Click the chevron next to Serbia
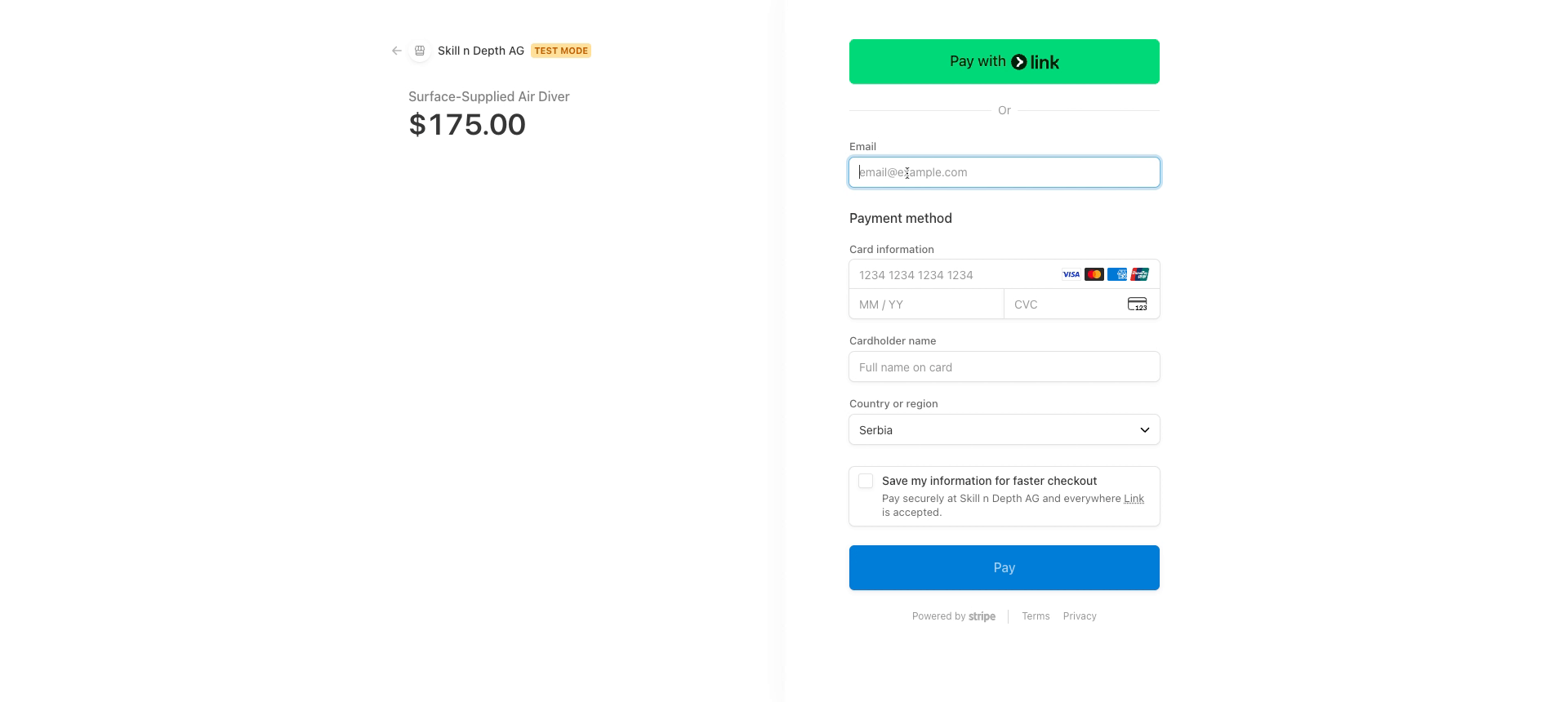Screen dimensions: 1568x702 pos(1143,429)
